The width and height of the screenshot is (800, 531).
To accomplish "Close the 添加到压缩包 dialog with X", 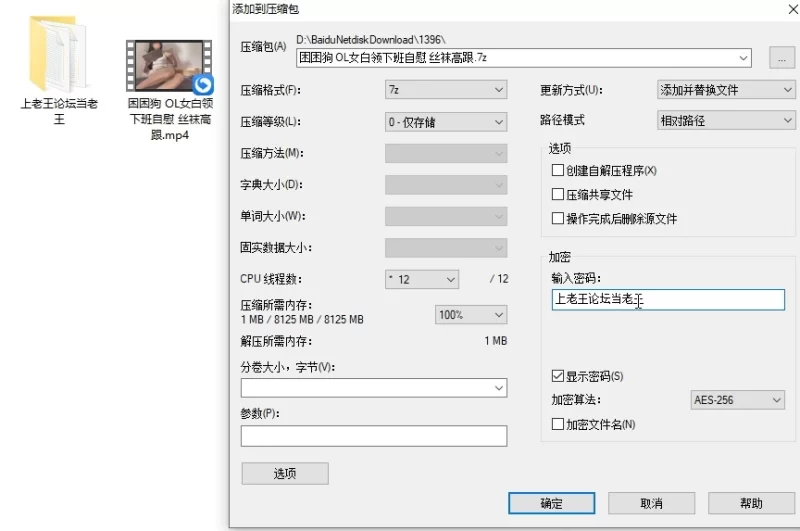I will click(x=793, y=9).
